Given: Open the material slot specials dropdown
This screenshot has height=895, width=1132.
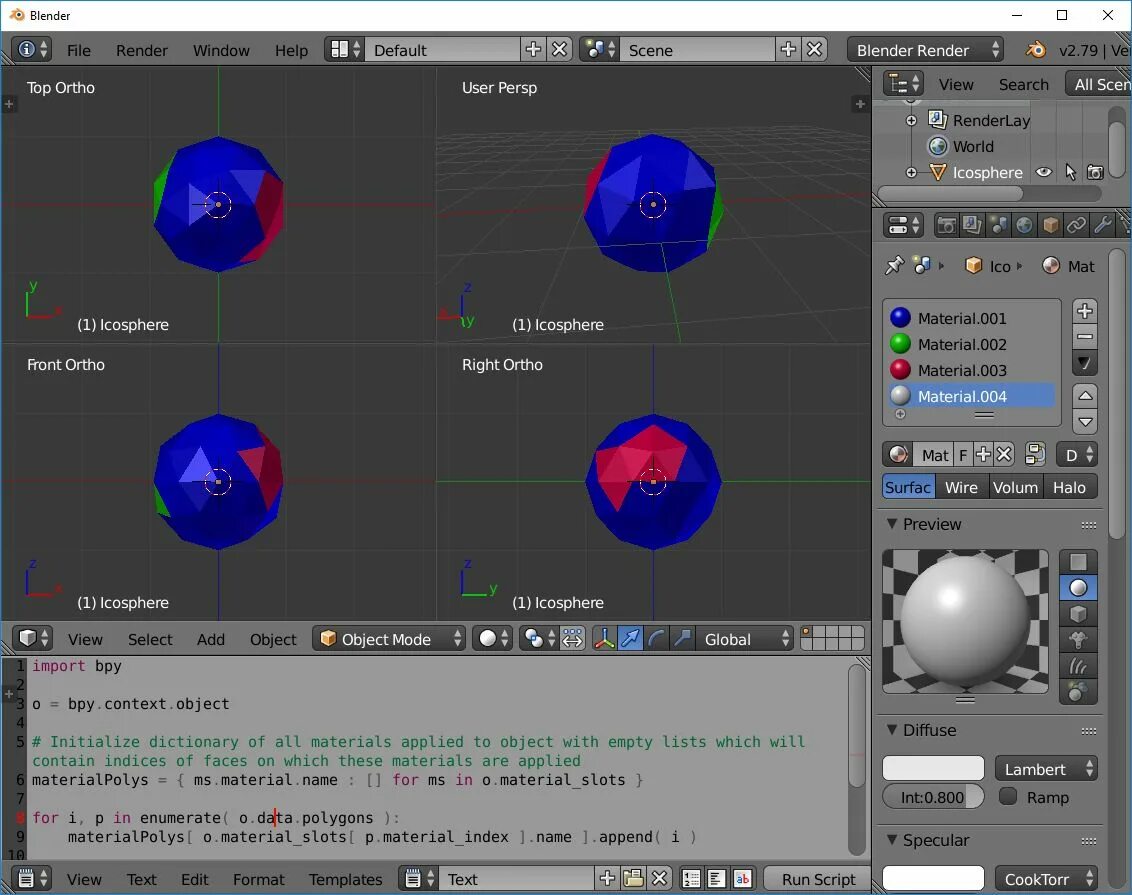Looking at the screenshot, I should pos(1084,362).
